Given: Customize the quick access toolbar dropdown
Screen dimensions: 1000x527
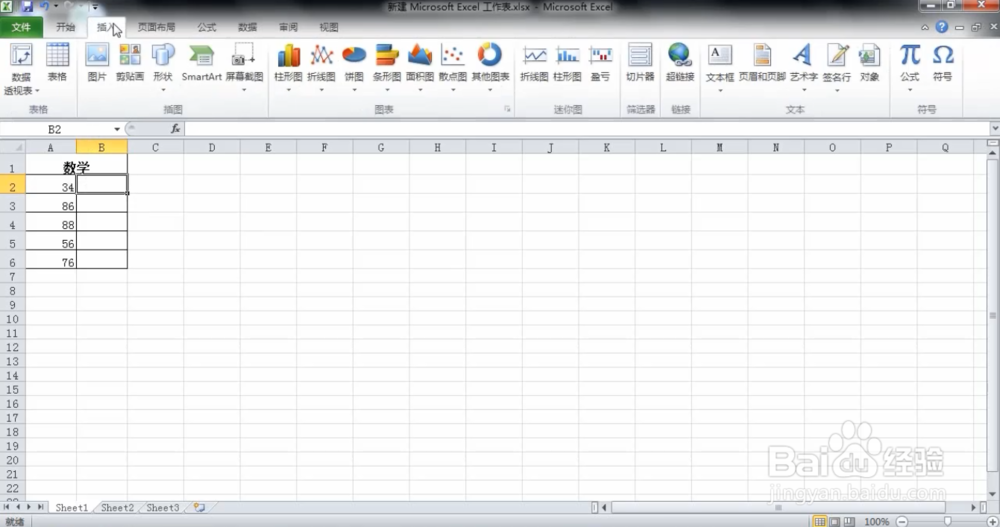Looking at the screenshot, I should point(95,7).
